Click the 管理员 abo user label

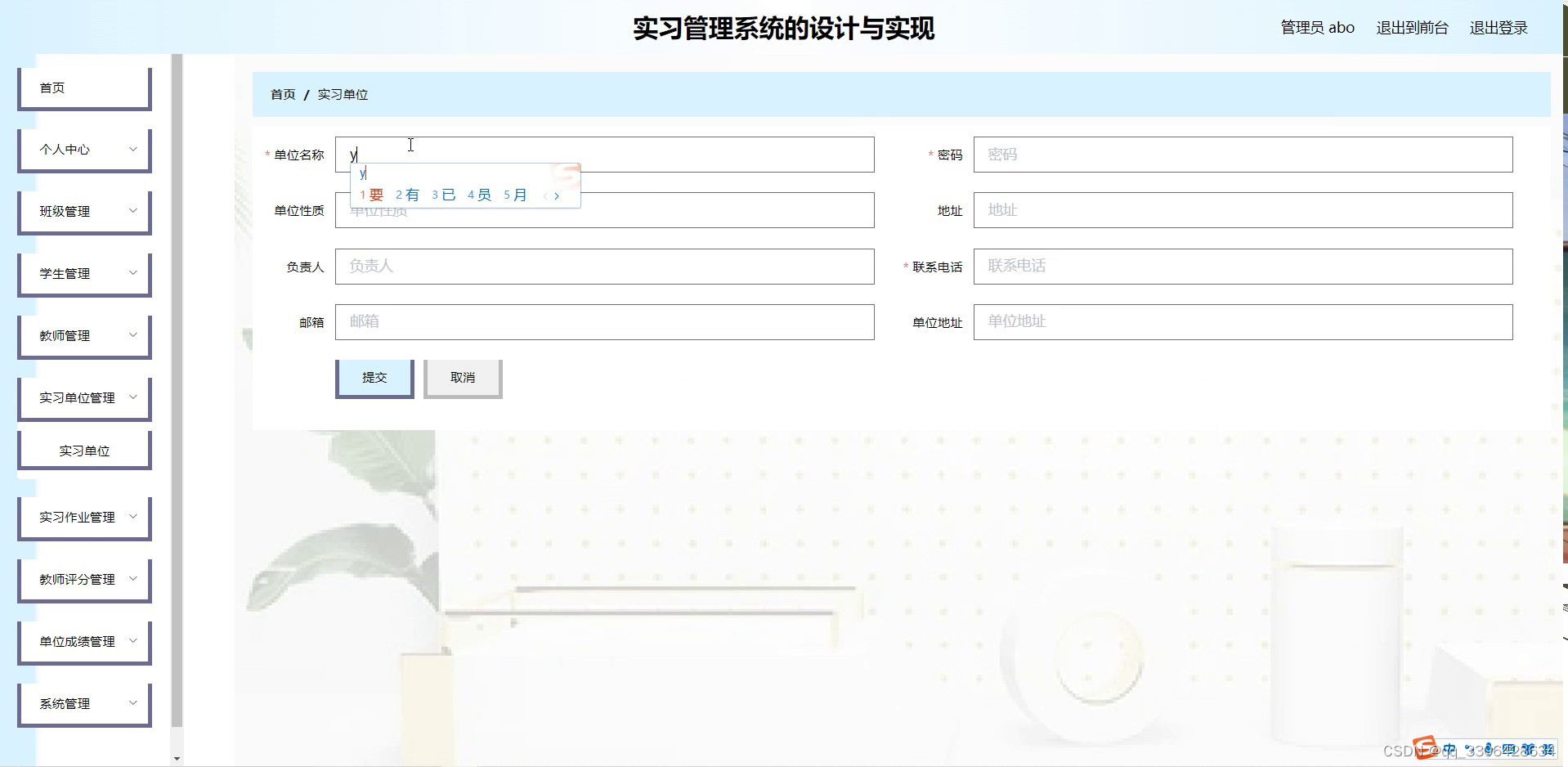point(1317,28)
